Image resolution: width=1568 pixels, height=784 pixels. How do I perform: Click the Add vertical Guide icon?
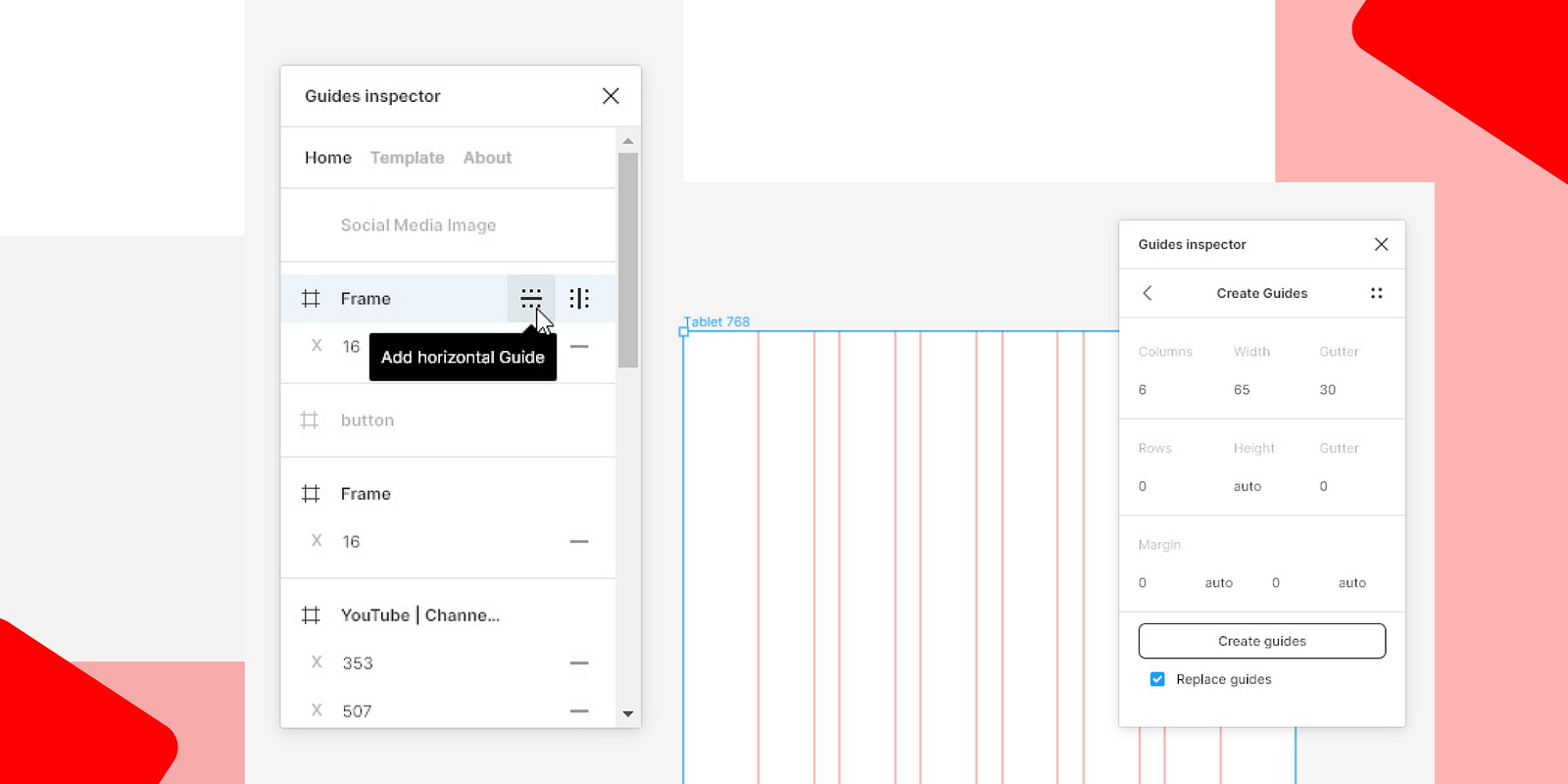click(579, 298)
